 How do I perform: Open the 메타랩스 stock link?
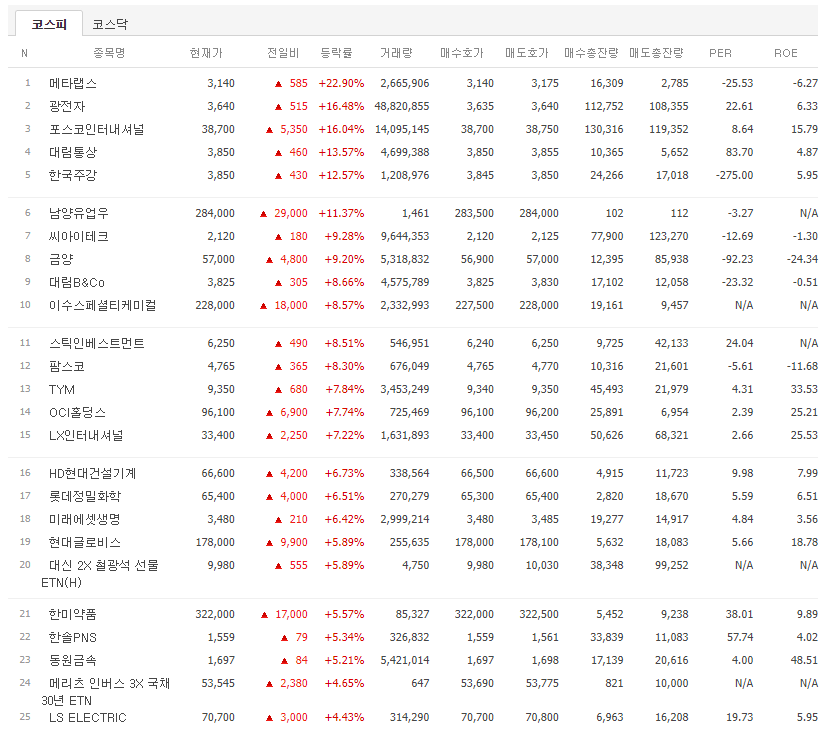click(x=73, y=83)
